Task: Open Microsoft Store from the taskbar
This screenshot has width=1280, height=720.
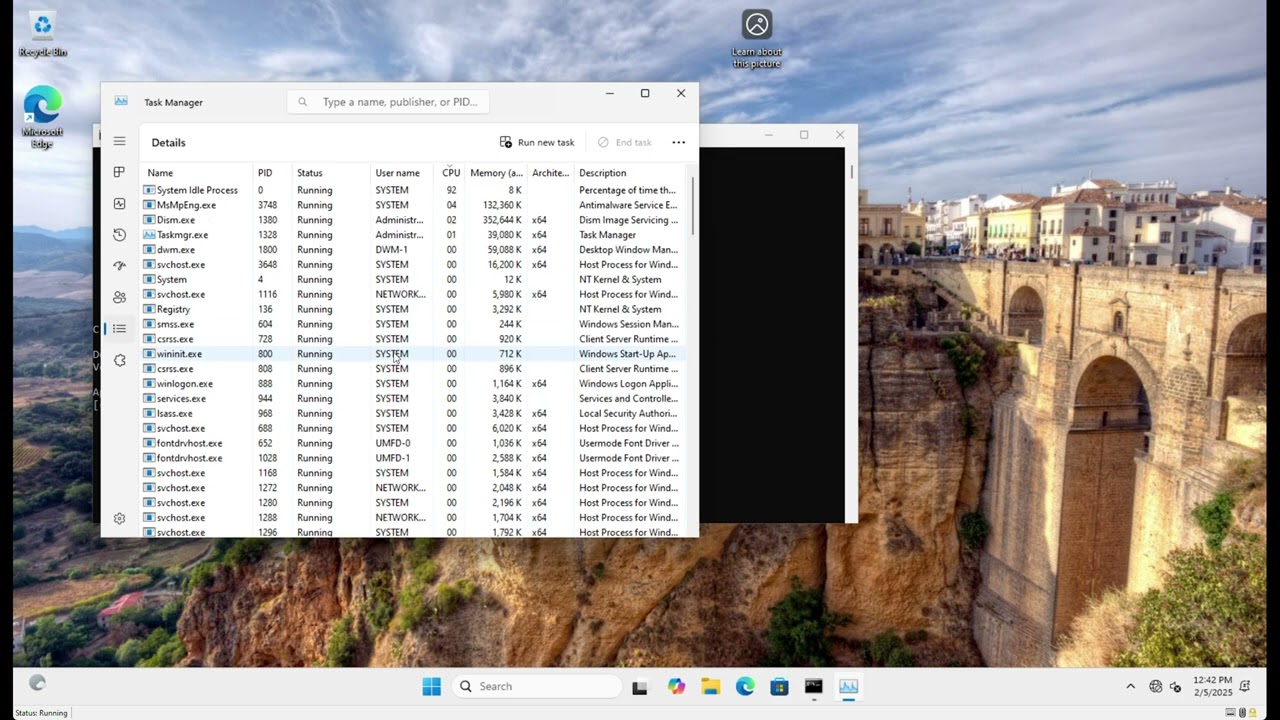Action: point(779,686)
